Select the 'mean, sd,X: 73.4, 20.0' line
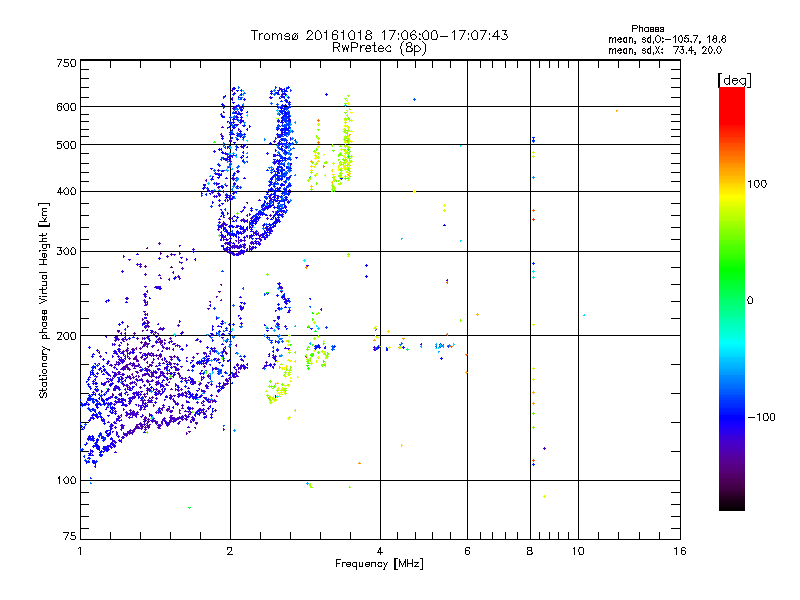 (665, 51)
